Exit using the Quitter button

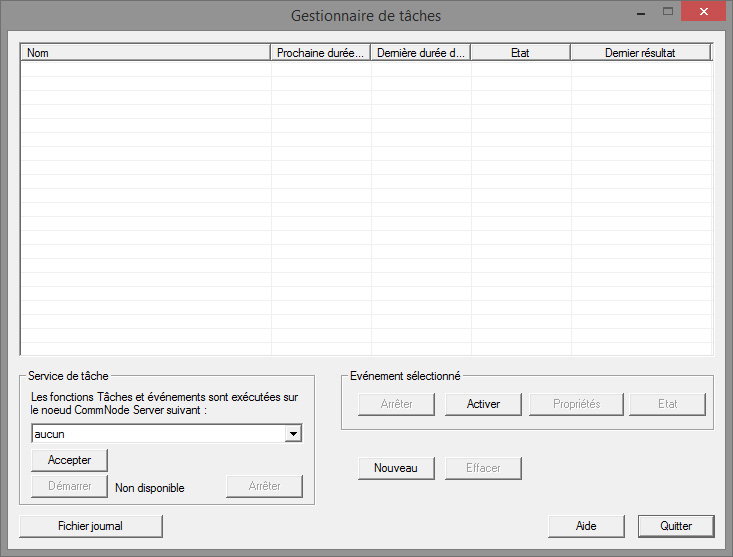point(677,526)
